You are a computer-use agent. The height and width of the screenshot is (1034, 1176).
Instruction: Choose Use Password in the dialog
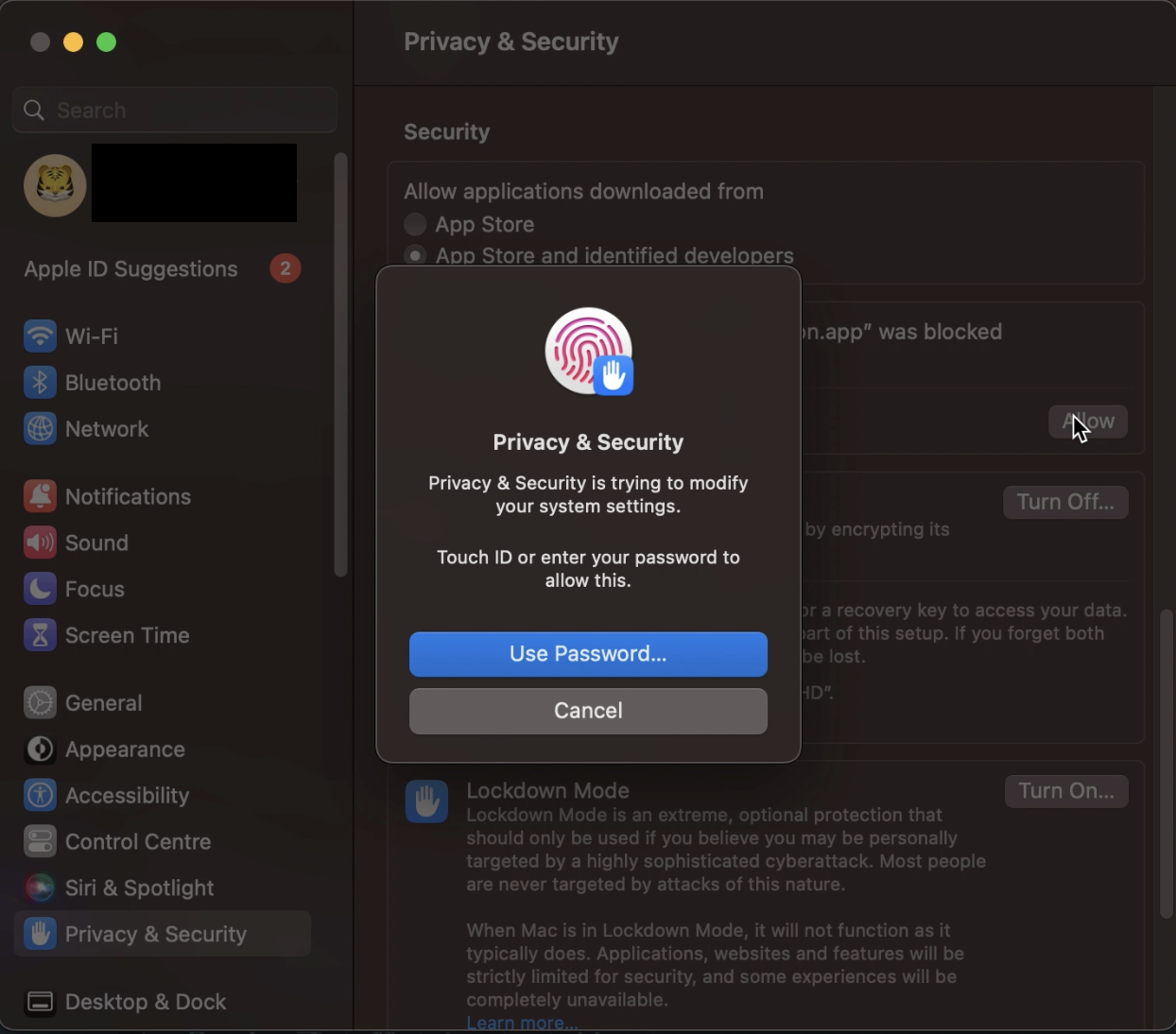coord(588,654)
